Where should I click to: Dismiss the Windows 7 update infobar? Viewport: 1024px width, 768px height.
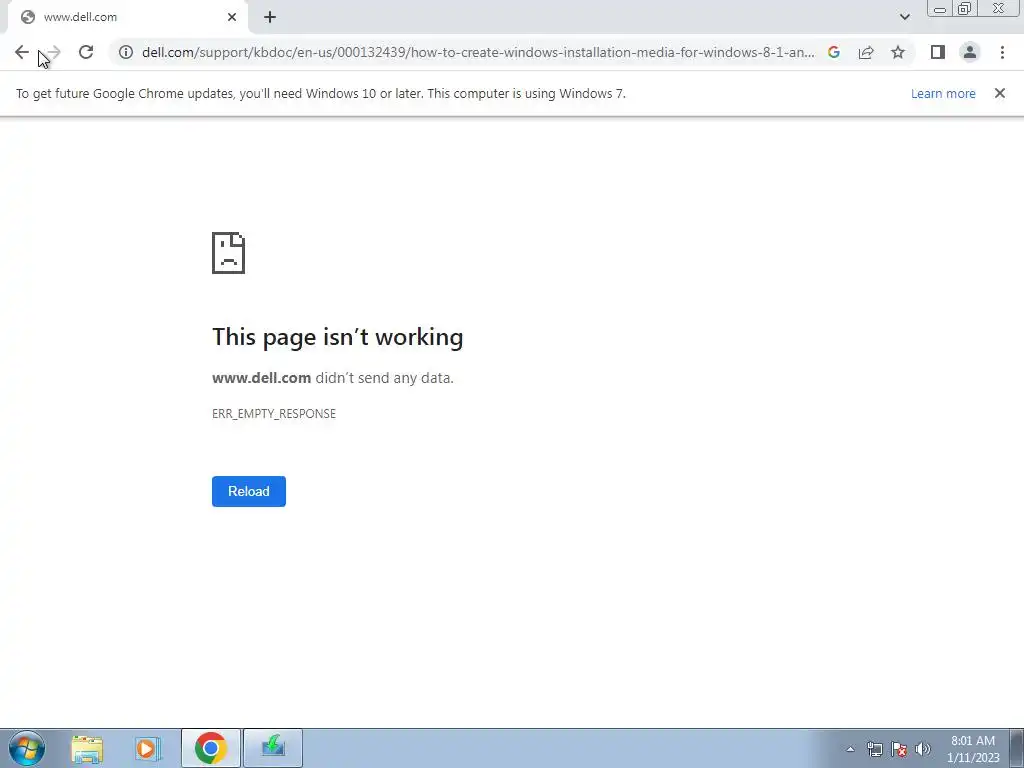click(999, 93)
